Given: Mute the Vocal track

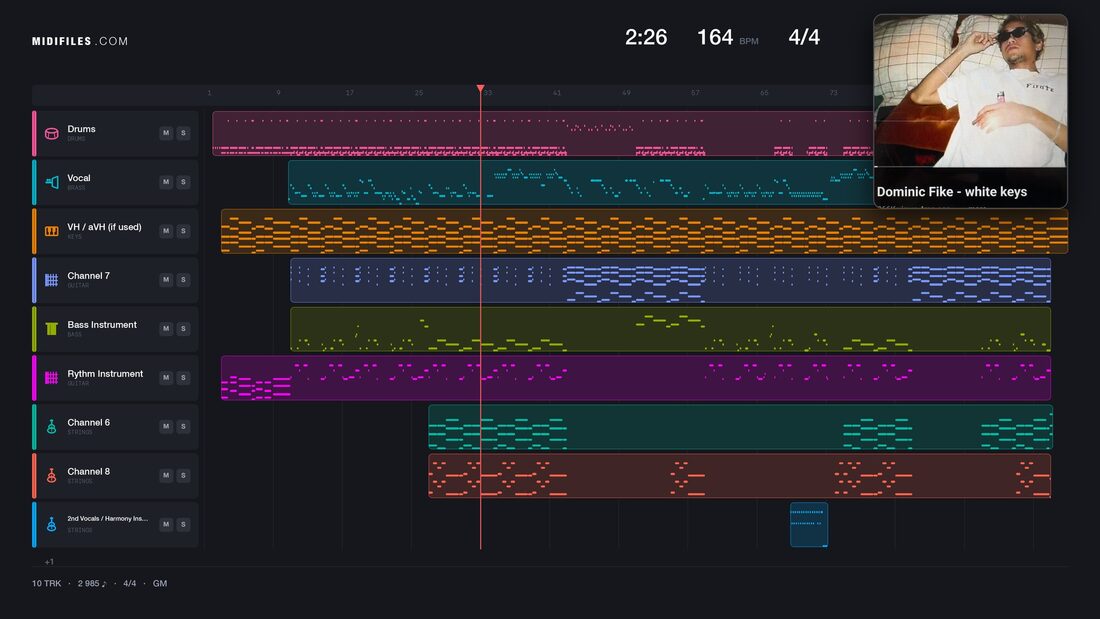Looking at the screenshot, I should [166, 182].
